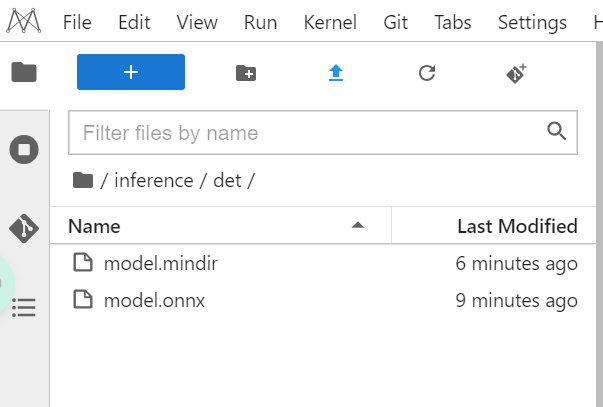
Task: Open the Git menu in menu bar
Action: [395, 22]
